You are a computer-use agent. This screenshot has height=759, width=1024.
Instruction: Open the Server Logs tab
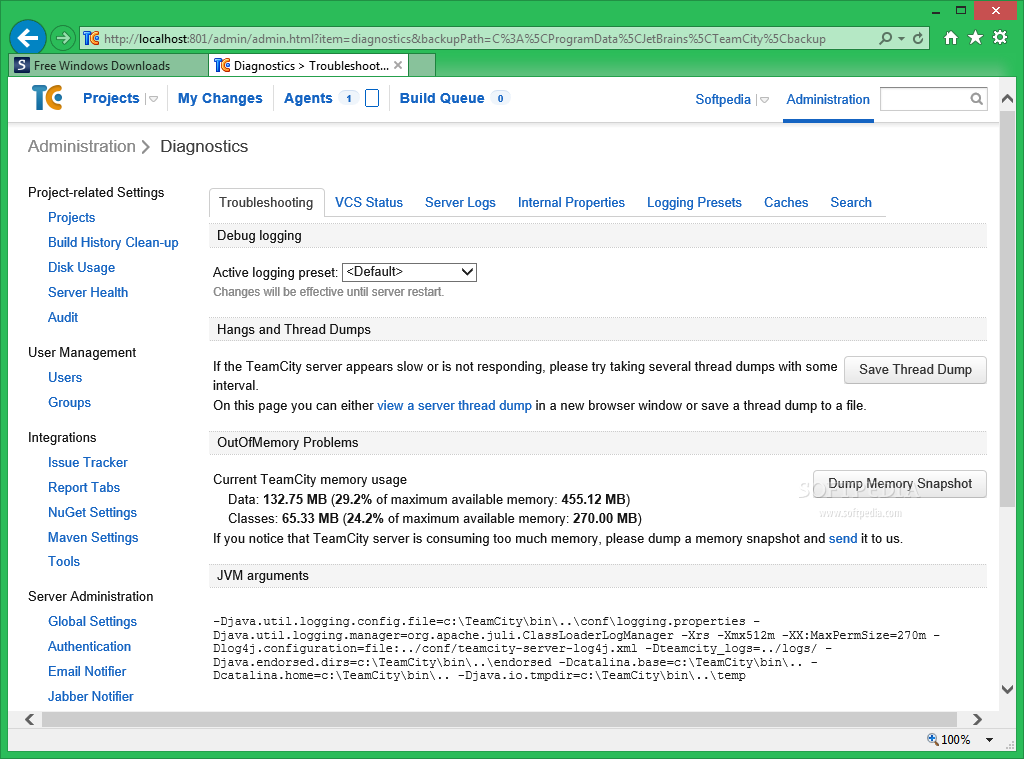point(460,202)
